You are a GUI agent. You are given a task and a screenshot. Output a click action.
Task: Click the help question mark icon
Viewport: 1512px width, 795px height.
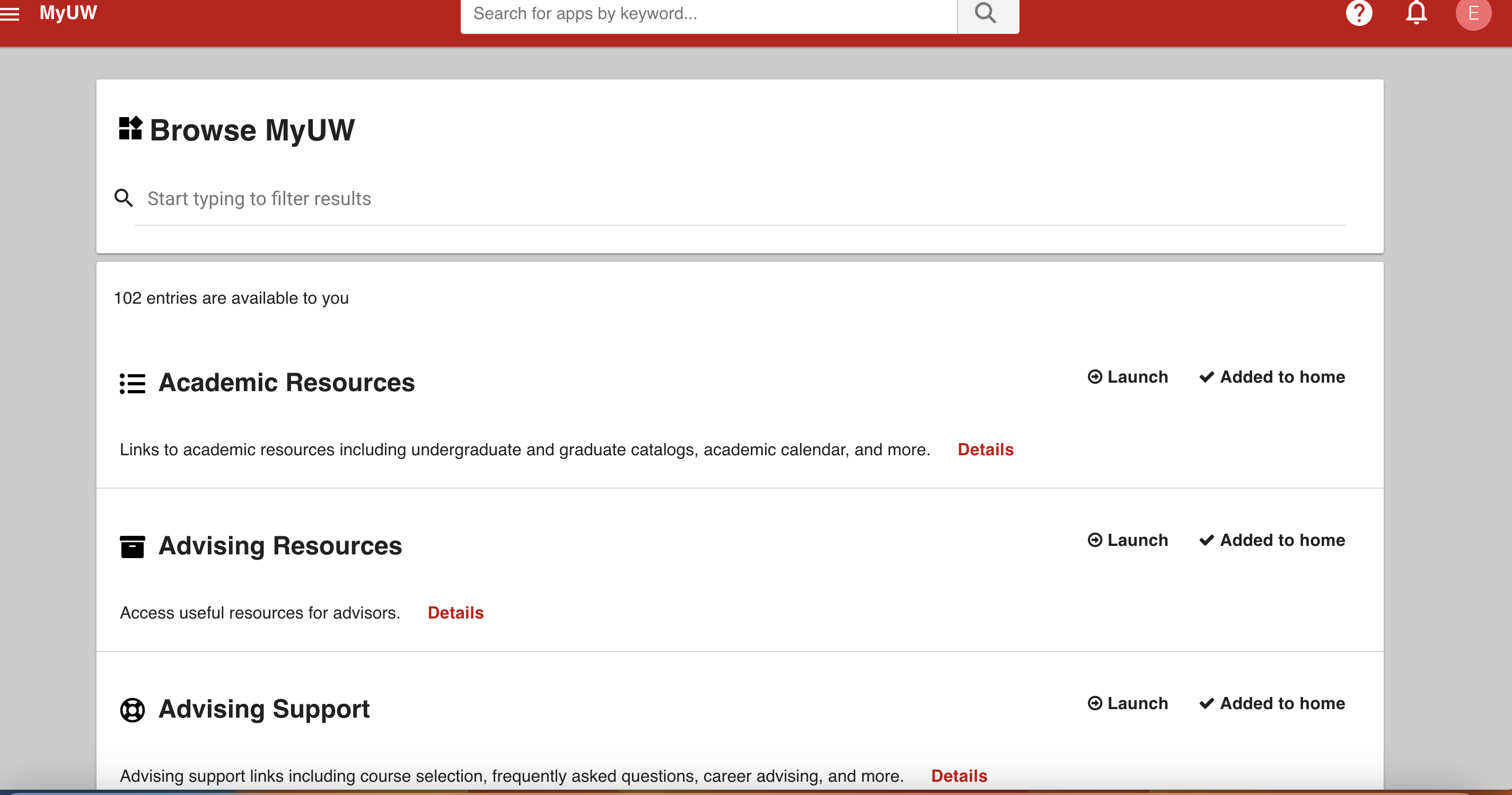coord(1359,13)
